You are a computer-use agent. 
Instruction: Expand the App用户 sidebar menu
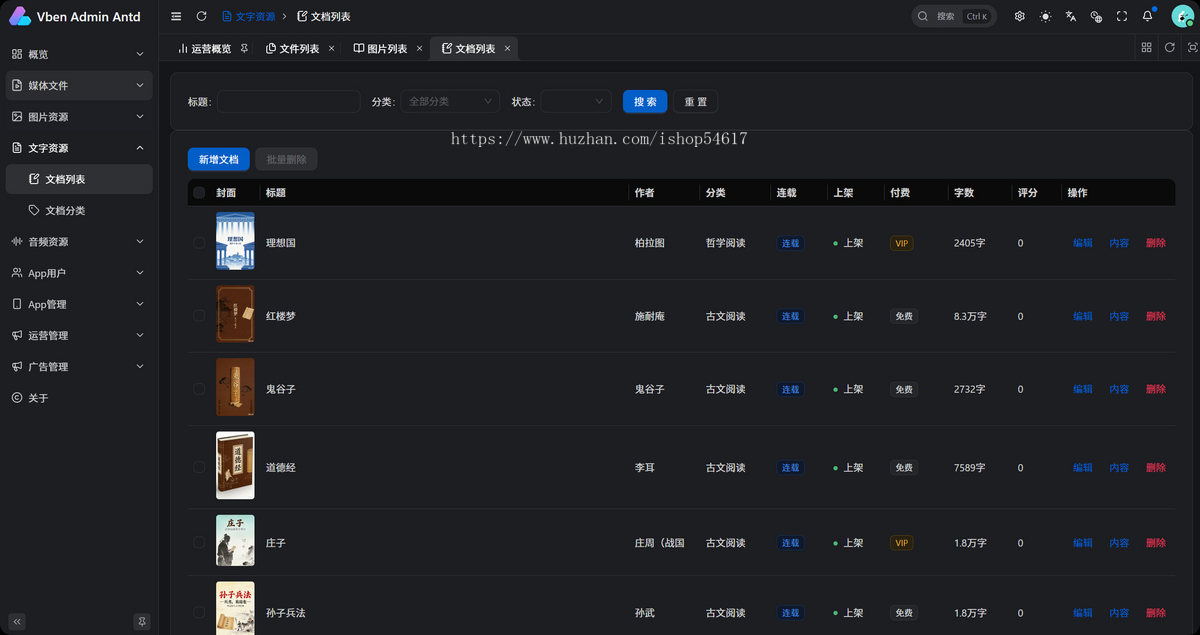click(79, 273)
